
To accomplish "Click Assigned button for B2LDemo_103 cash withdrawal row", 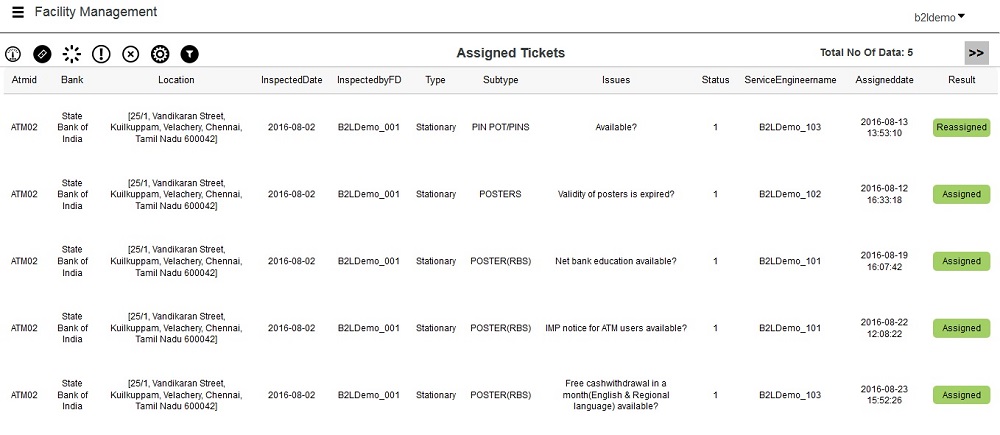I will (x=961, y=395).
